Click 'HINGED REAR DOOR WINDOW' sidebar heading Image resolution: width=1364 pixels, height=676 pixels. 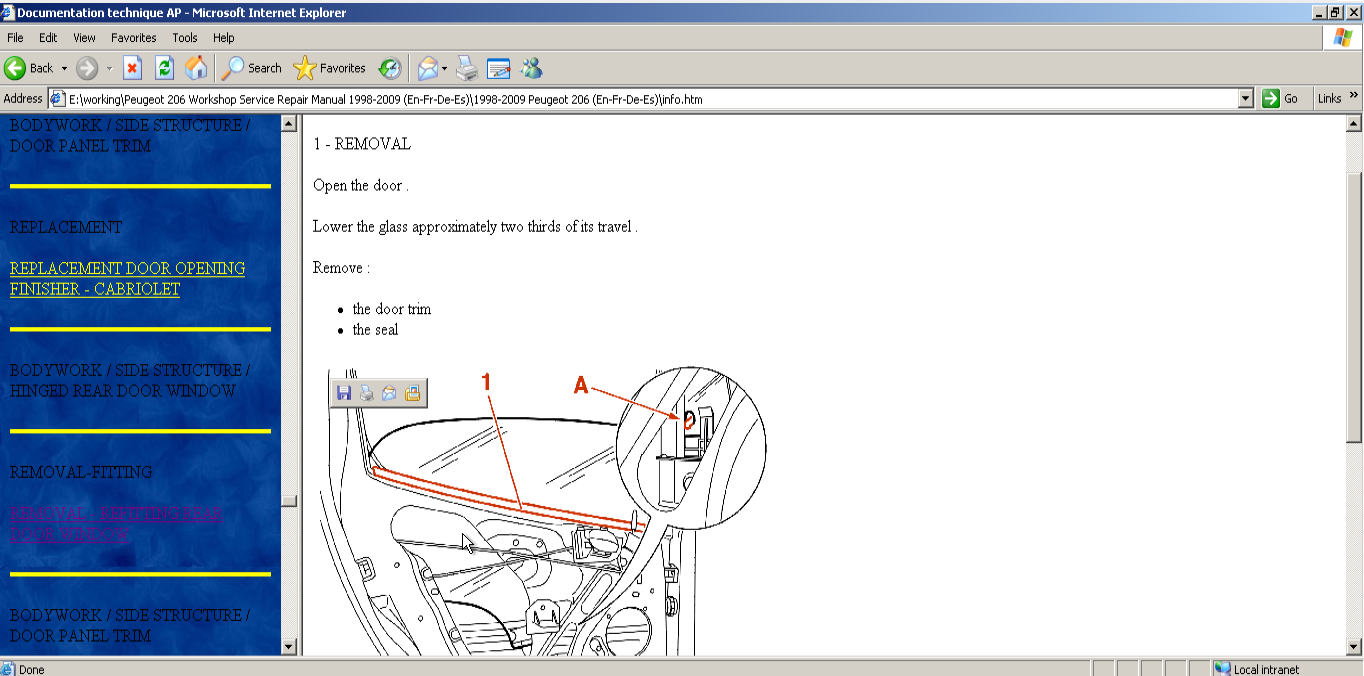pyautogui.click(x=123, y=391)
